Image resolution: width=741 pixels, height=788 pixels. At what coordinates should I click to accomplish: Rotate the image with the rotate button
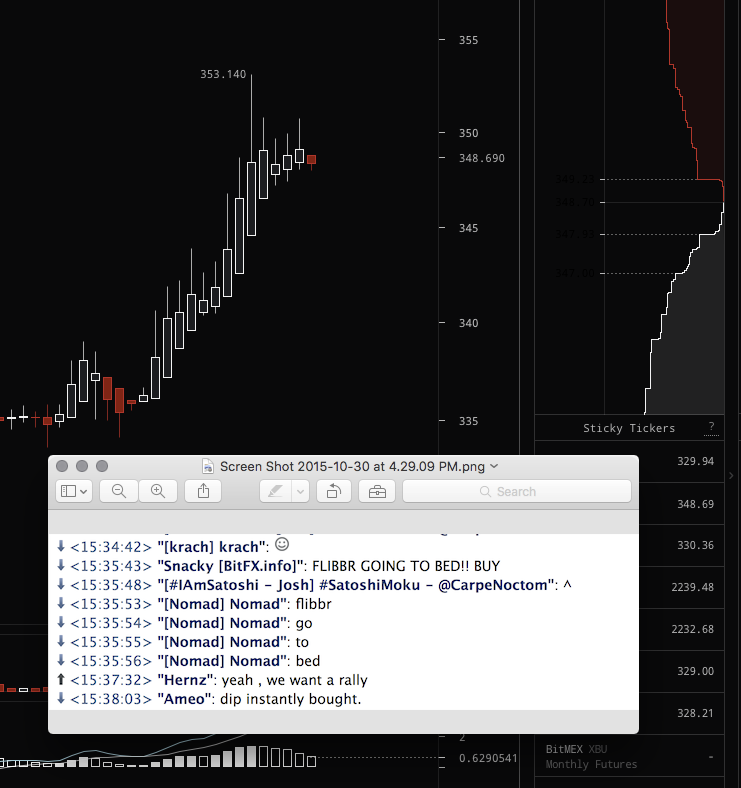coord(334,491)
